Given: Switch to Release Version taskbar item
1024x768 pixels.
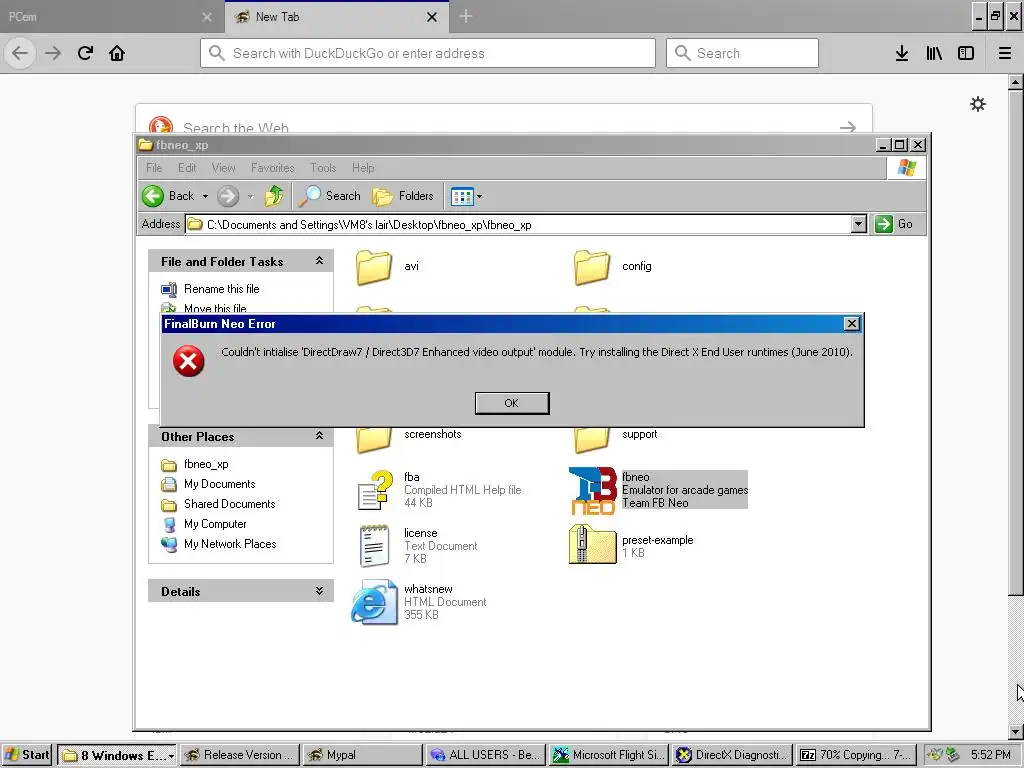Looking at the screenshot, I should point(240,756).
